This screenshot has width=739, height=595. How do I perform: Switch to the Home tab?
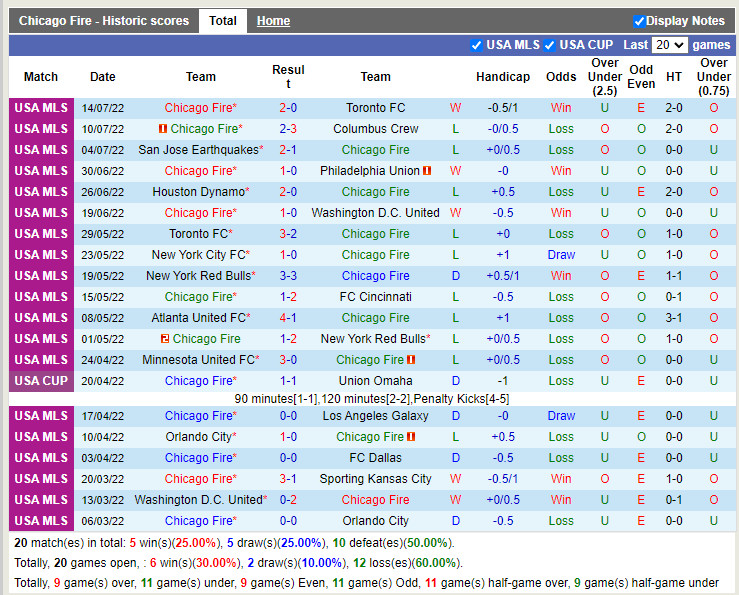point(273,21)
